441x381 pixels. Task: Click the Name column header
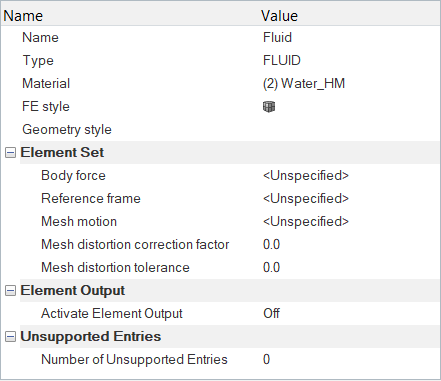(23, 16)
